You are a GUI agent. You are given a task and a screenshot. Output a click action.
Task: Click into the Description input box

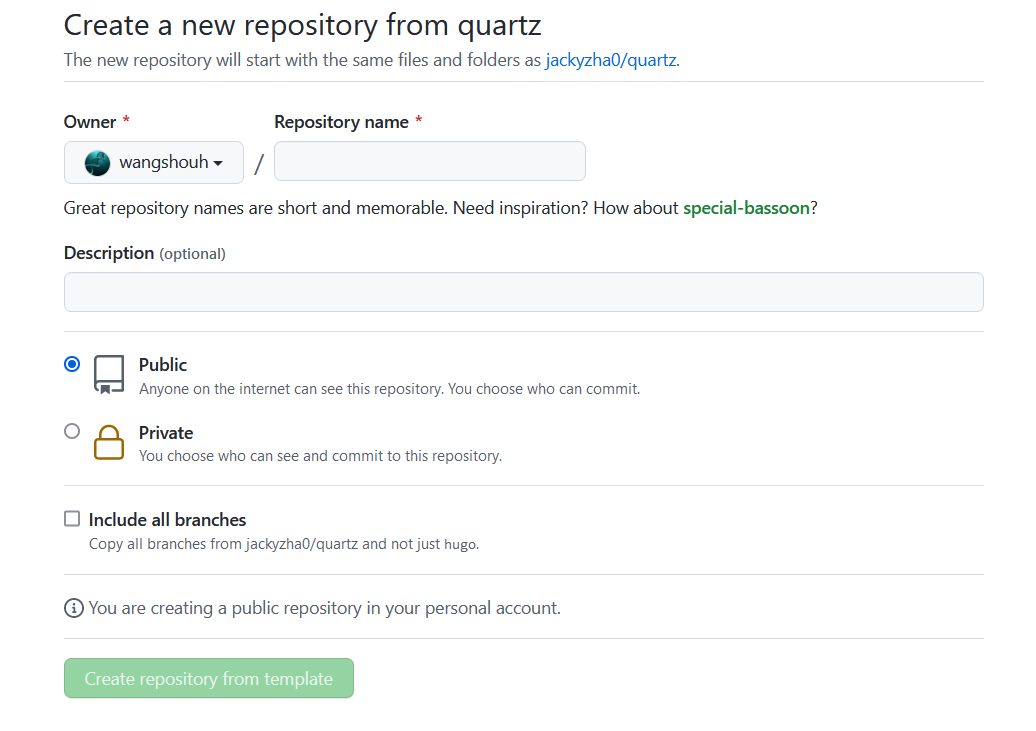[523, 292]
